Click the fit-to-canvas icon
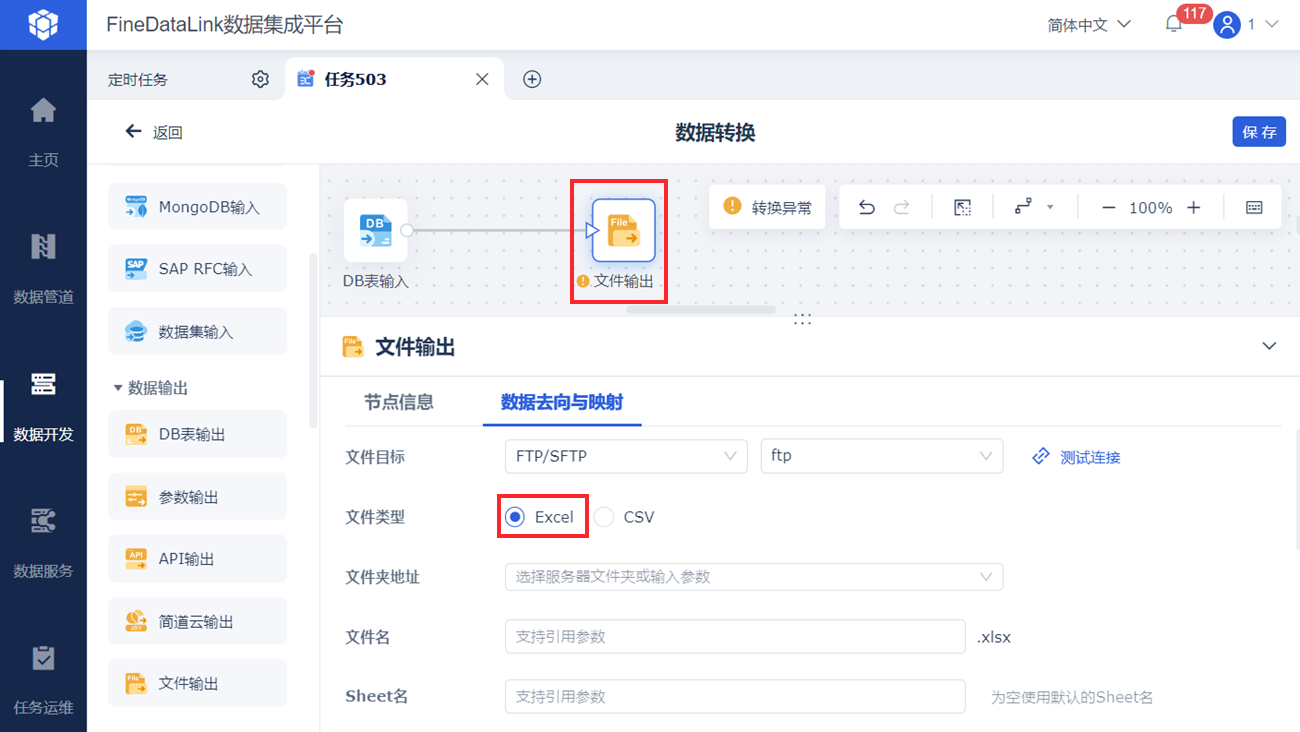This screenshot has width=1300, height=732. pos(962,207)
